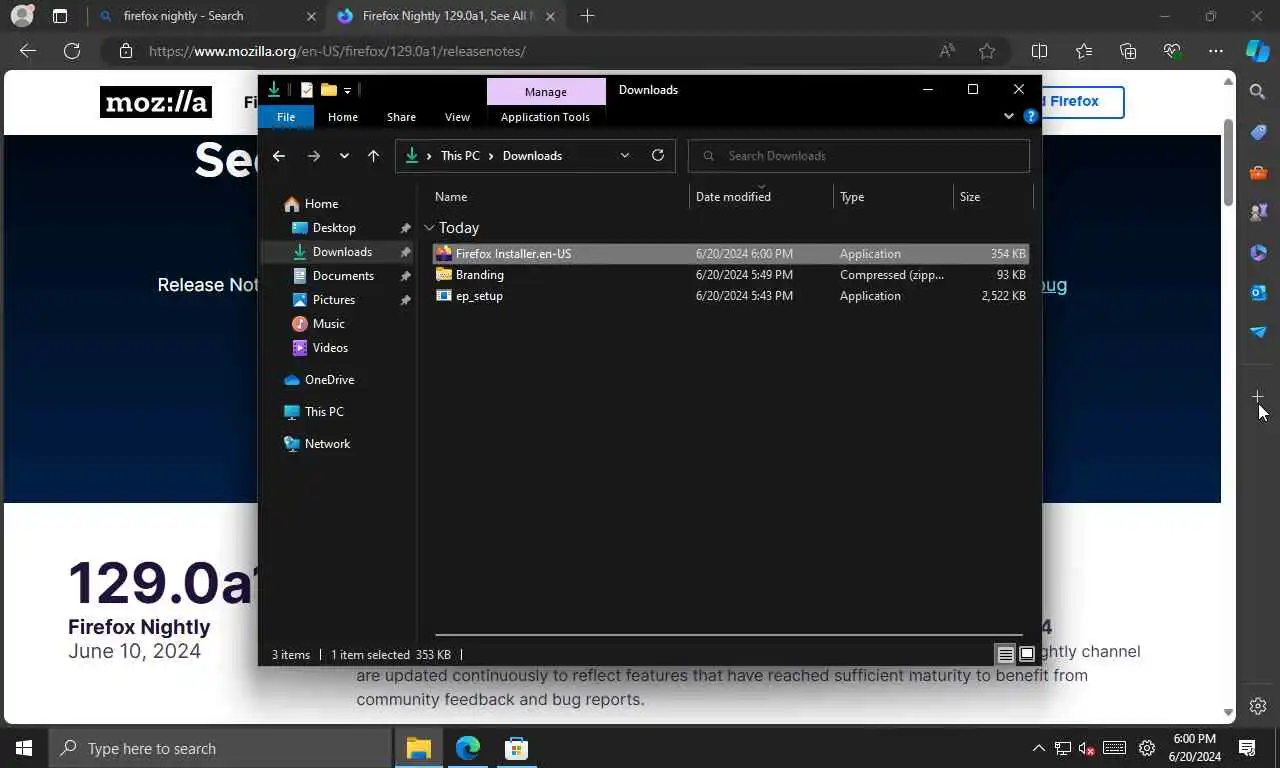
Task: Reload the Mozilla page in Edge
Action: tap(72, 51)
